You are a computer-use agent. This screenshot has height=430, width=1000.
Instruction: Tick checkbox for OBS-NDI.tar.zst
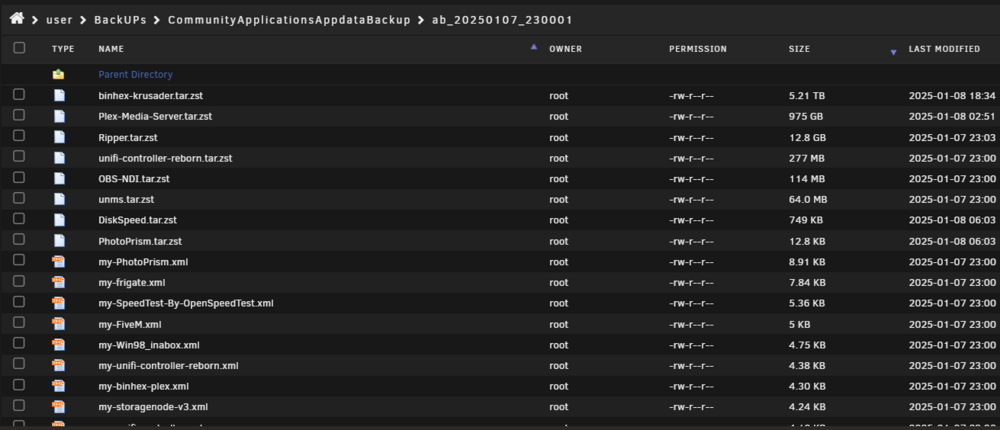coord(19,177)
